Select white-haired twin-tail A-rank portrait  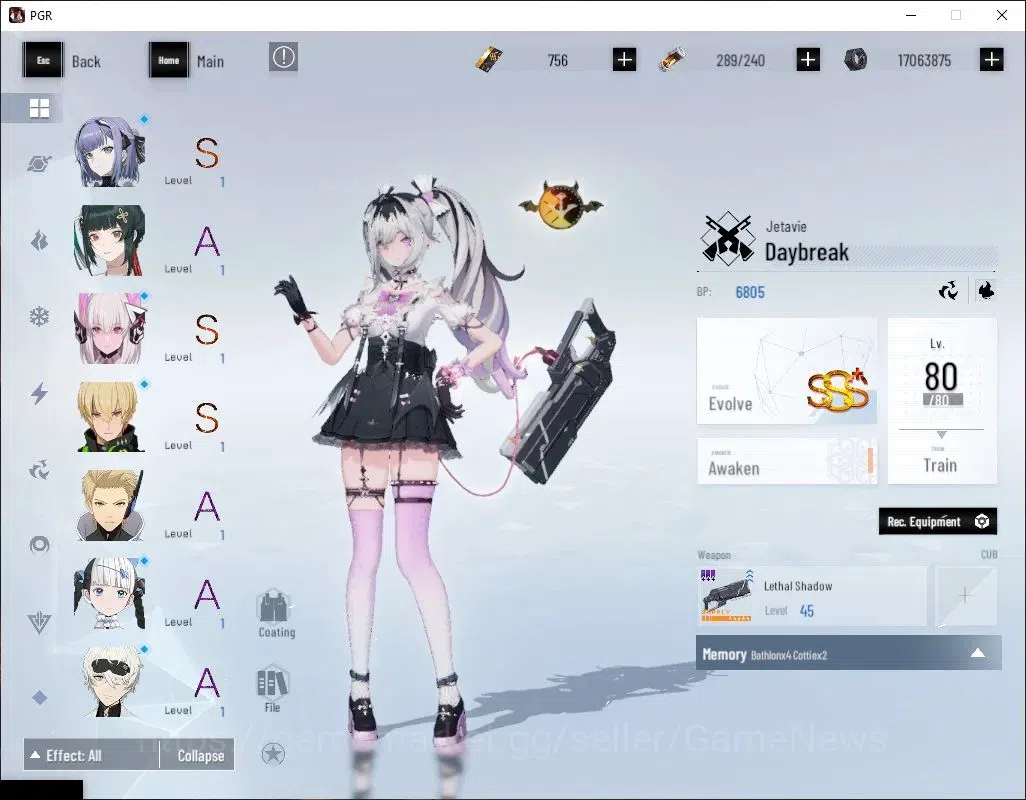pyautogui.click(x=109, y=593)
